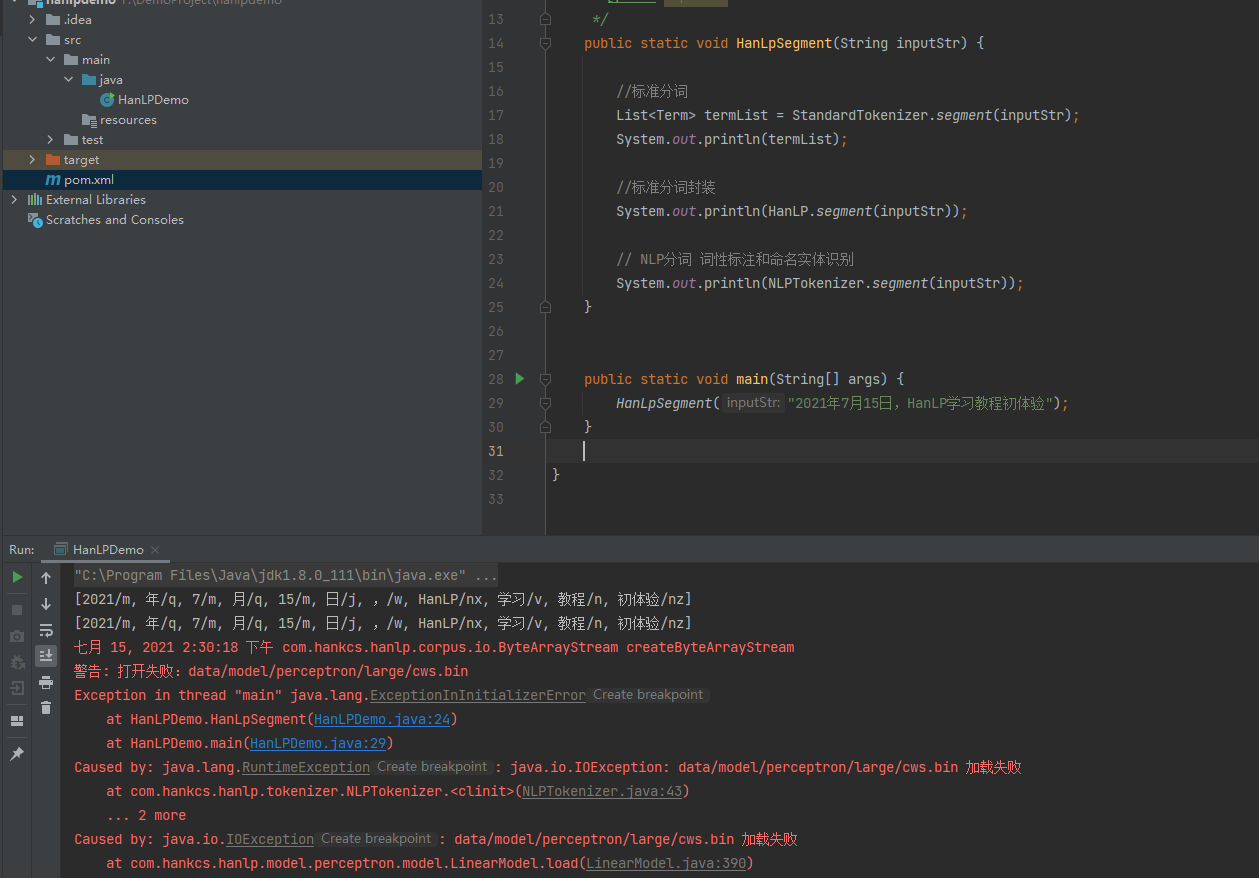Toggle Scroll to End in Run console

pos(46,656)
